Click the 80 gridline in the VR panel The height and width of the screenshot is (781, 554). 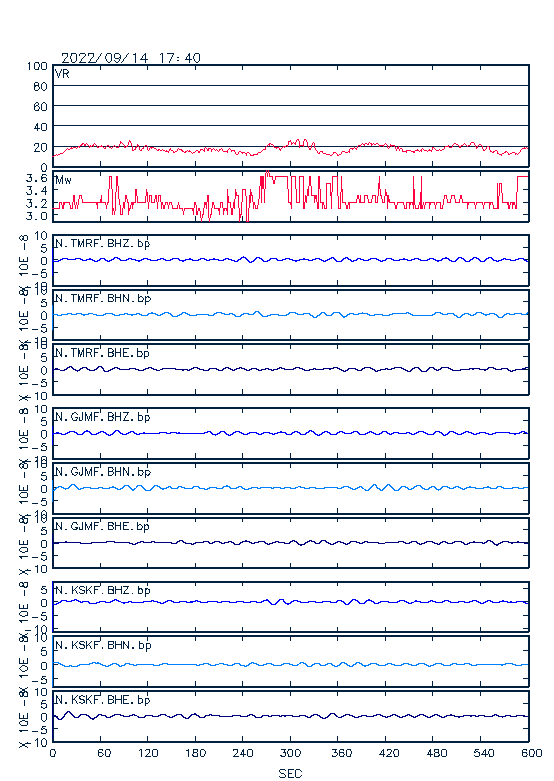coord(291,86)
